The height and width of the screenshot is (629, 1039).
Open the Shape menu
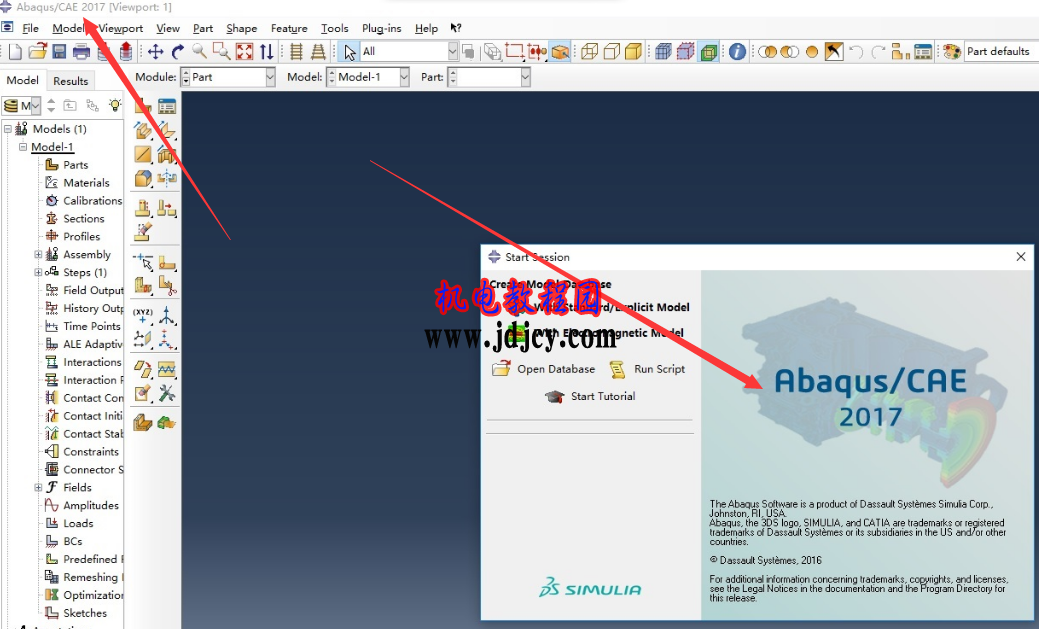click(241, 28)
